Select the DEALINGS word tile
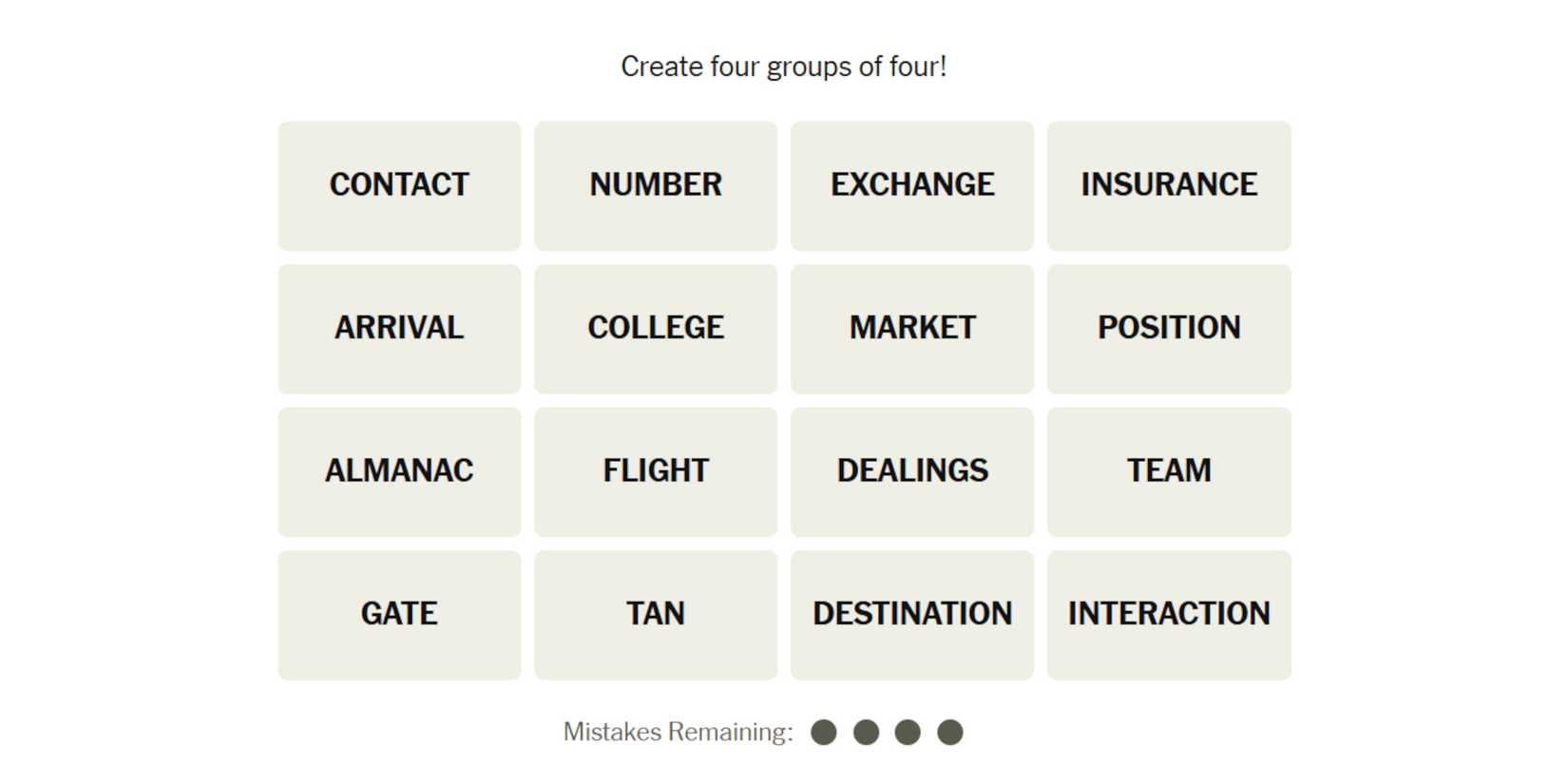This screenshot has width=1568, height=784. click(912, 471)
